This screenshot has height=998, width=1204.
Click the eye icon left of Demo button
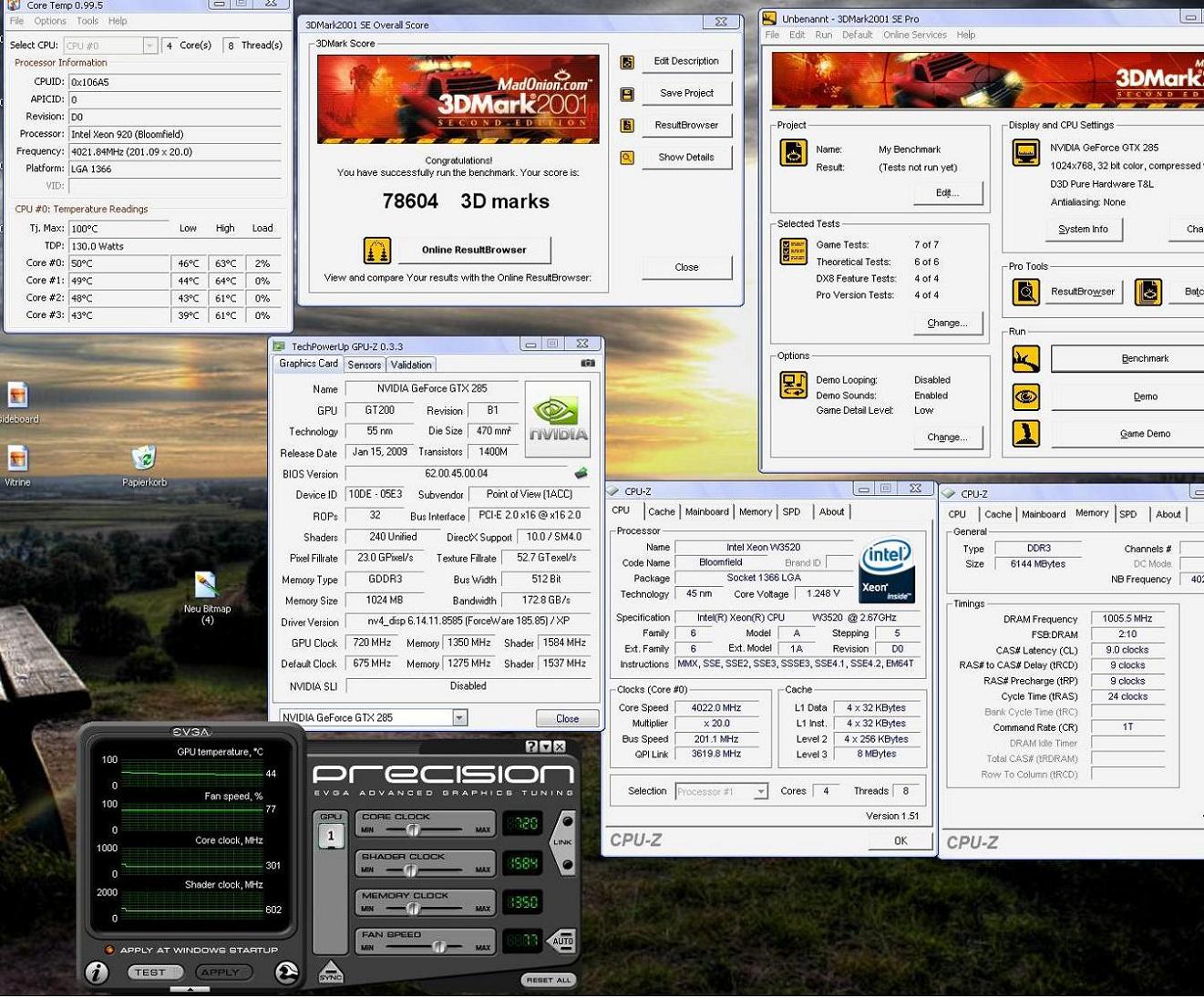(1026, 396)
